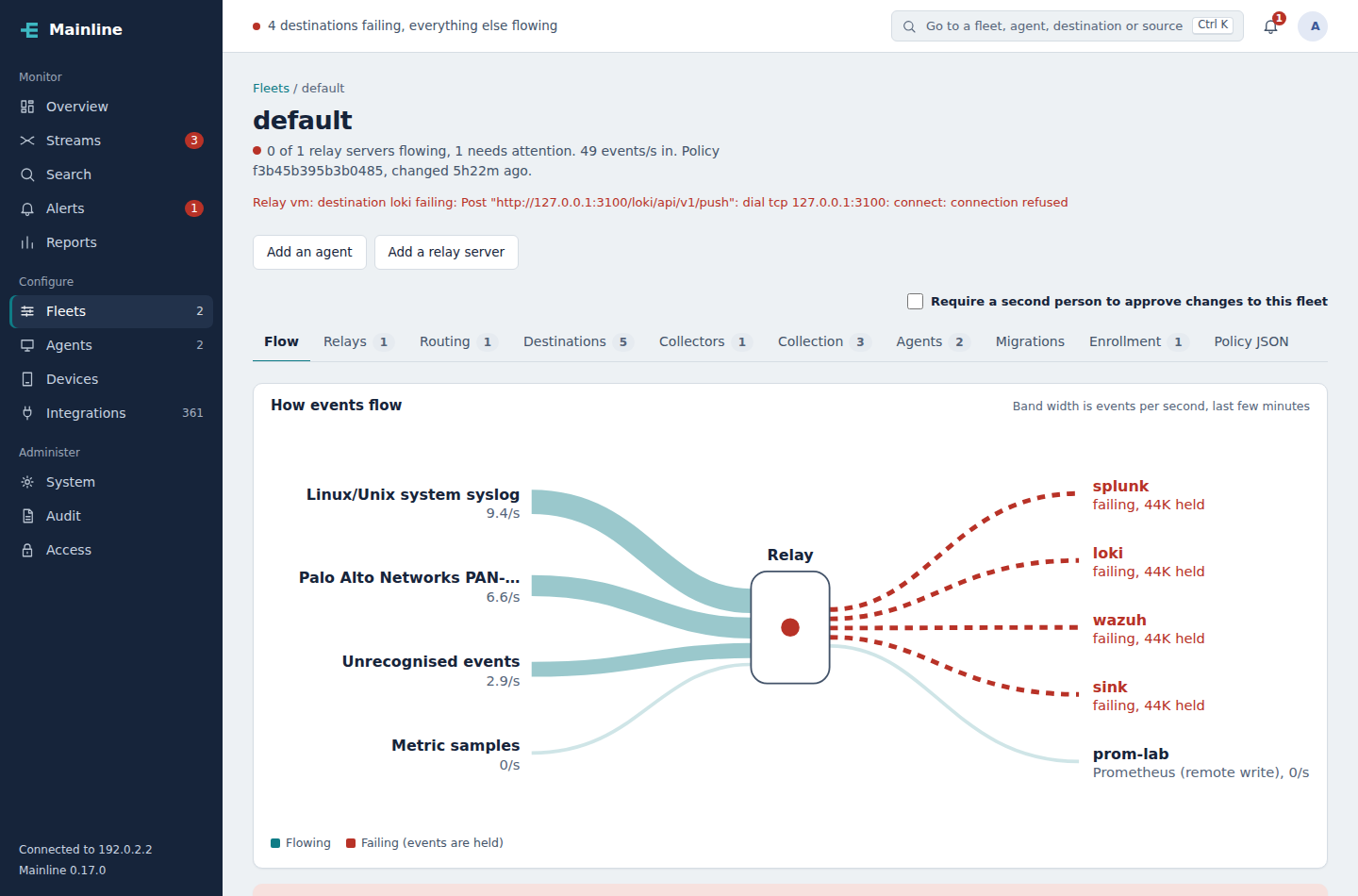Click Add a relay server button

pyautogui.click(x=446, y=252)
